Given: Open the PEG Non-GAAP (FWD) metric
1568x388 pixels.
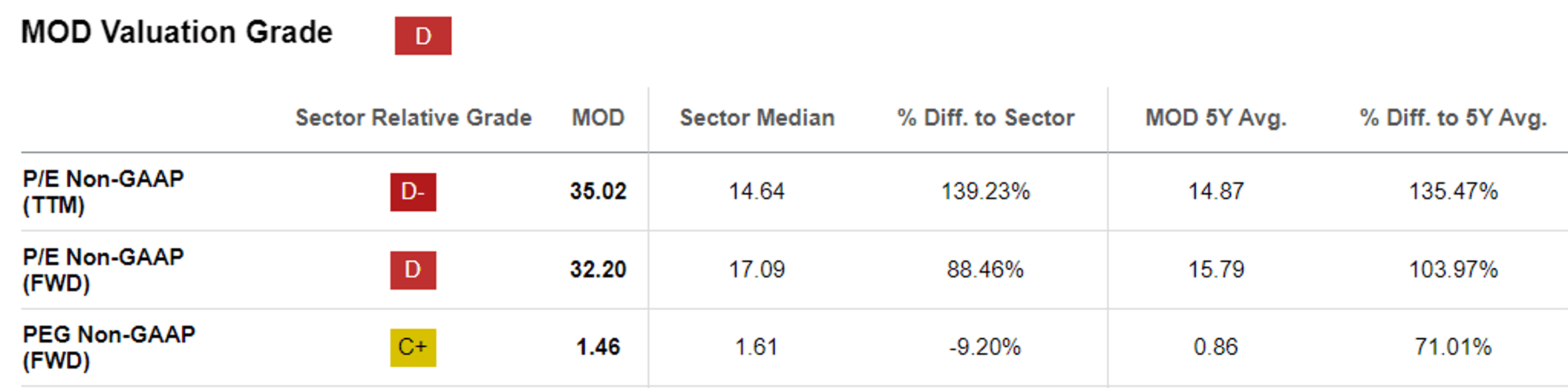Looking at the screenshot, I should point(109,347).
